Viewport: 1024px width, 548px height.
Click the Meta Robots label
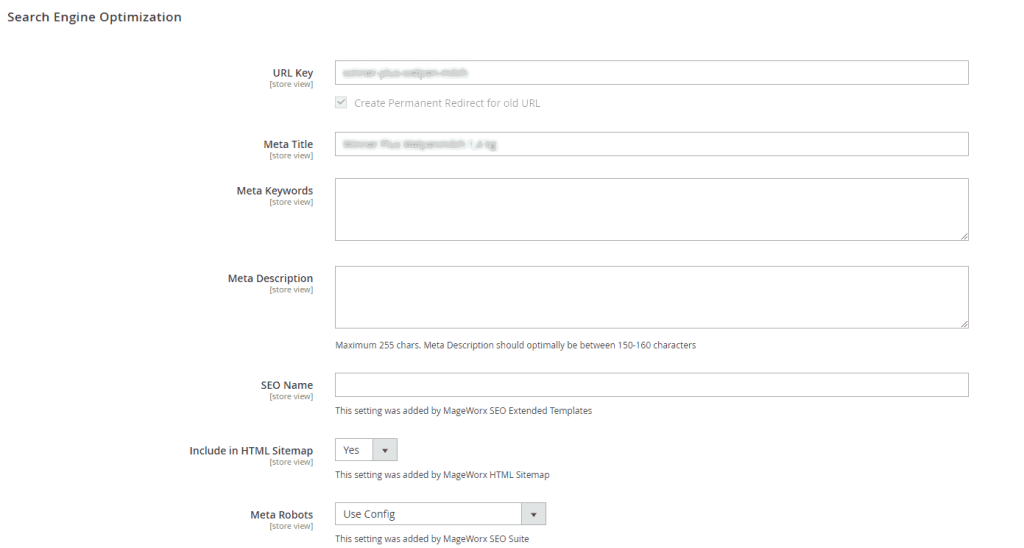click(x=281, y=515)
